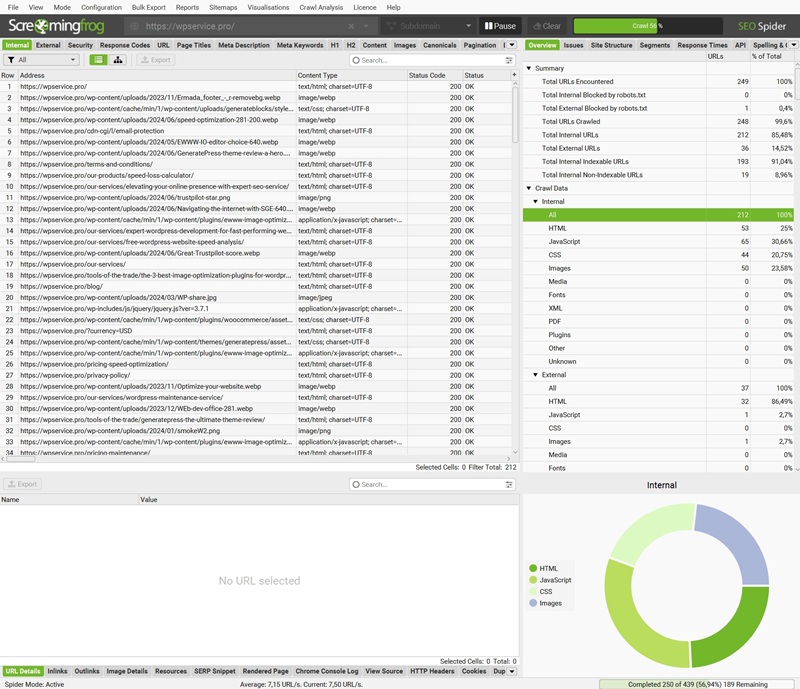Collapse the Crawl Data section
Image resolution: width=800 pixels, height=689 pixels.
pyautogui.click(x=528, y=188)
